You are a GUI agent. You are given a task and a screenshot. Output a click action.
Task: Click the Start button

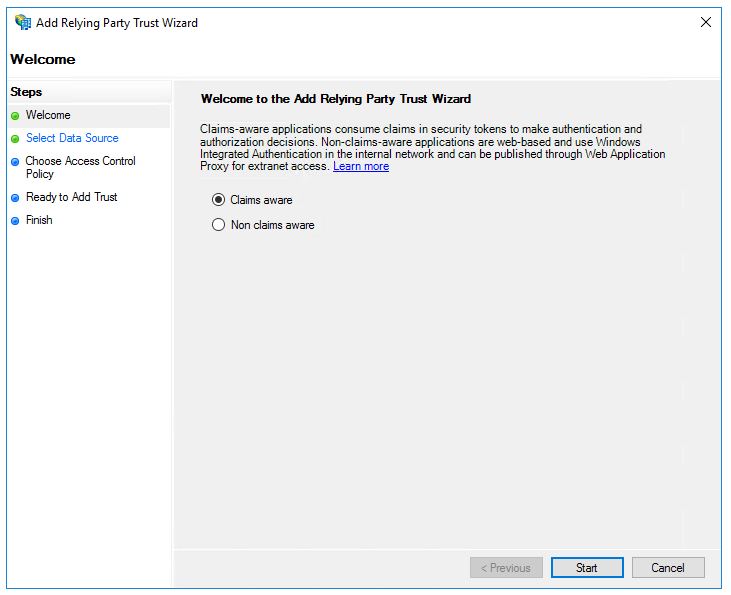[587, 567]
